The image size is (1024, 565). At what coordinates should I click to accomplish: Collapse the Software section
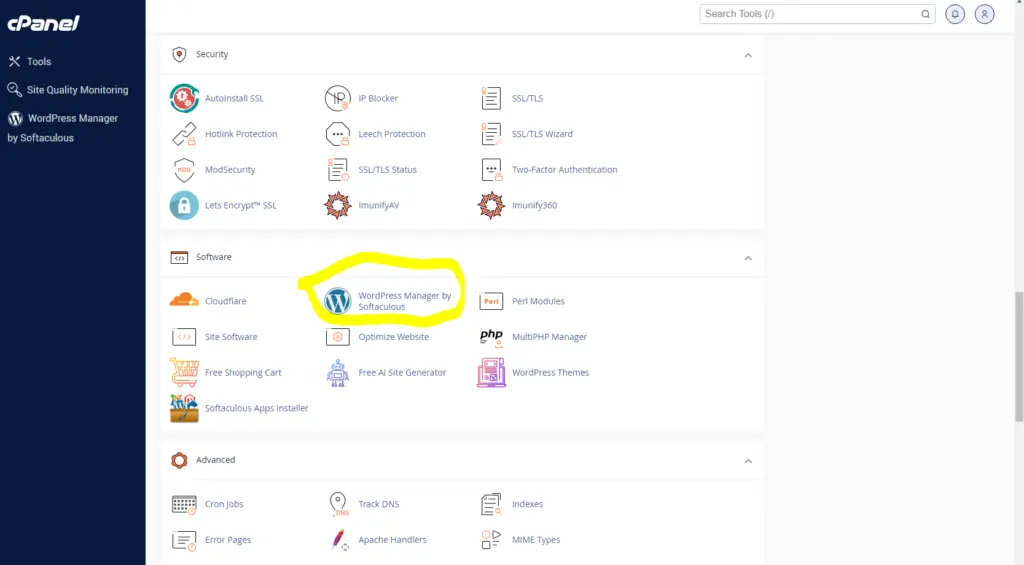click(748, 258)
